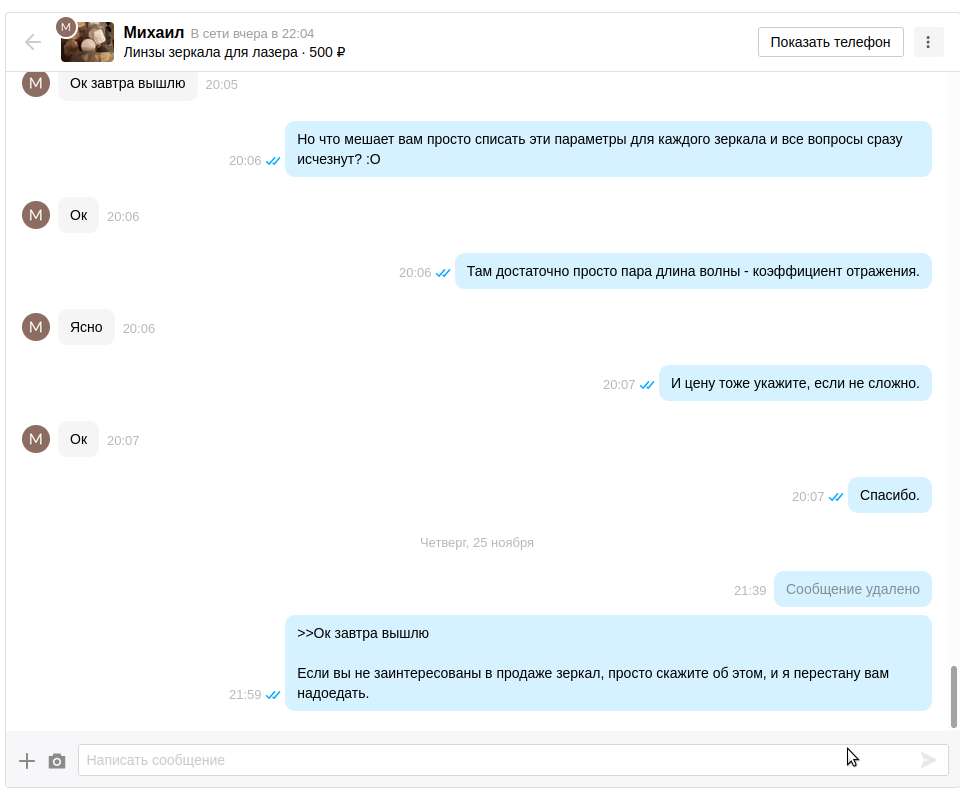960x795 pixels.
Task: Open the three-dot more options menu
Action: click(928, 42)
